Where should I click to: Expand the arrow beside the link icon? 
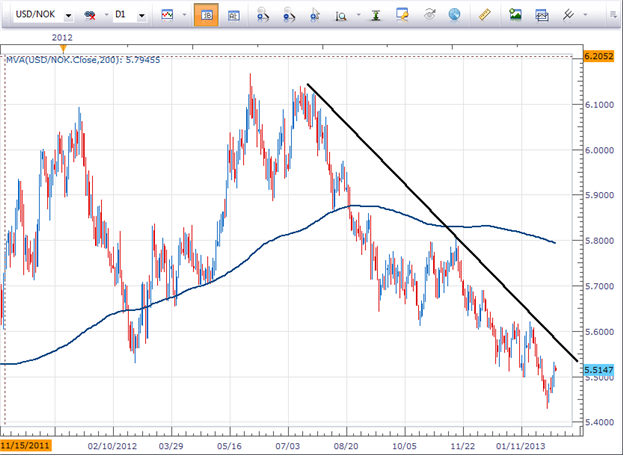106,15
